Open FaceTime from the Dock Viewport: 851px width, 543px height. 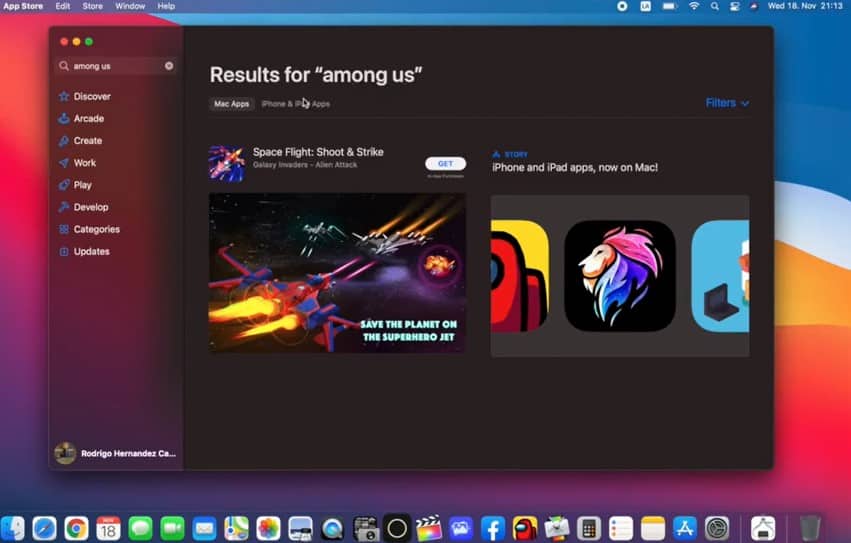(173, 528)
